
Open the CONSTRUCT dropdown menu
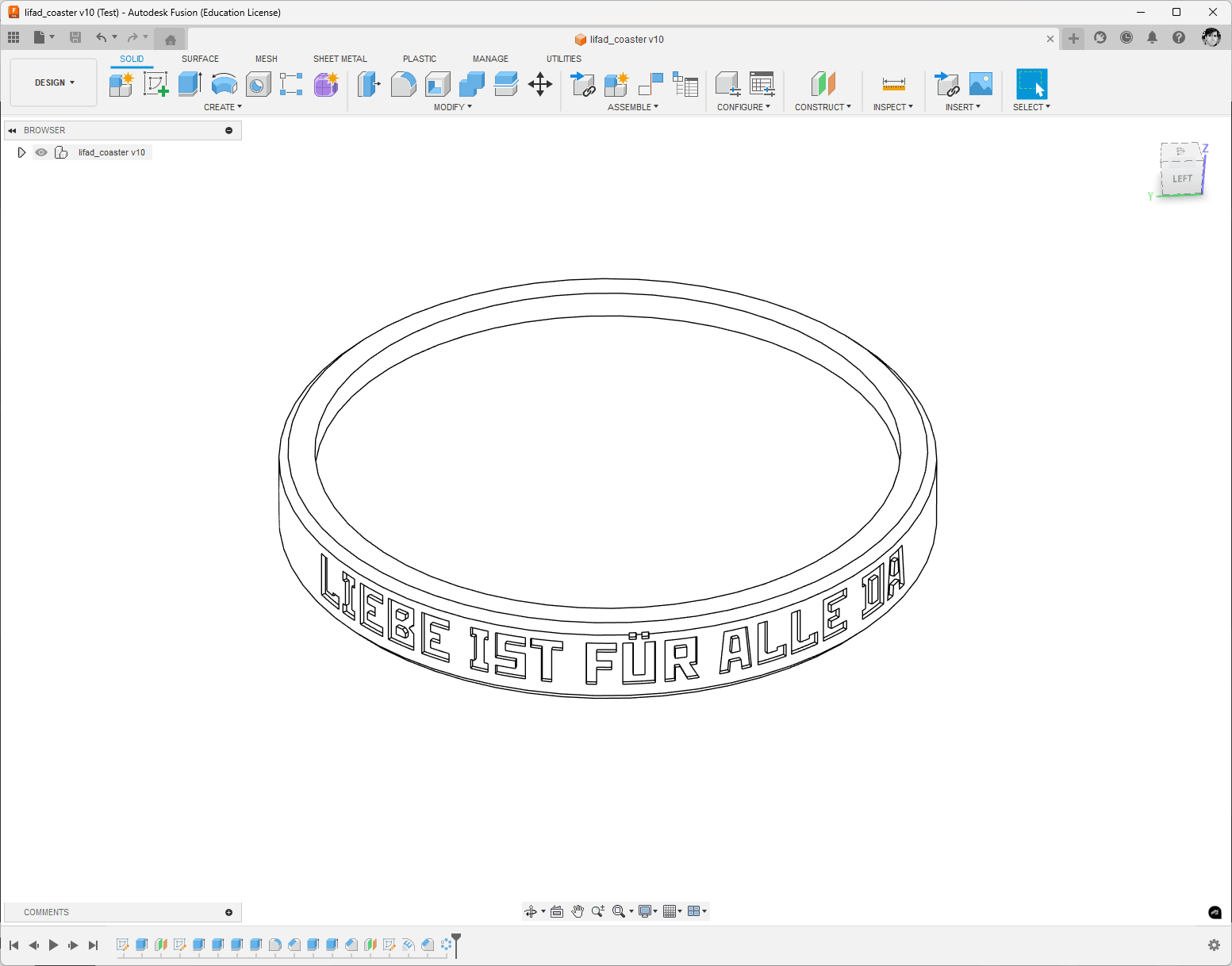823,107
